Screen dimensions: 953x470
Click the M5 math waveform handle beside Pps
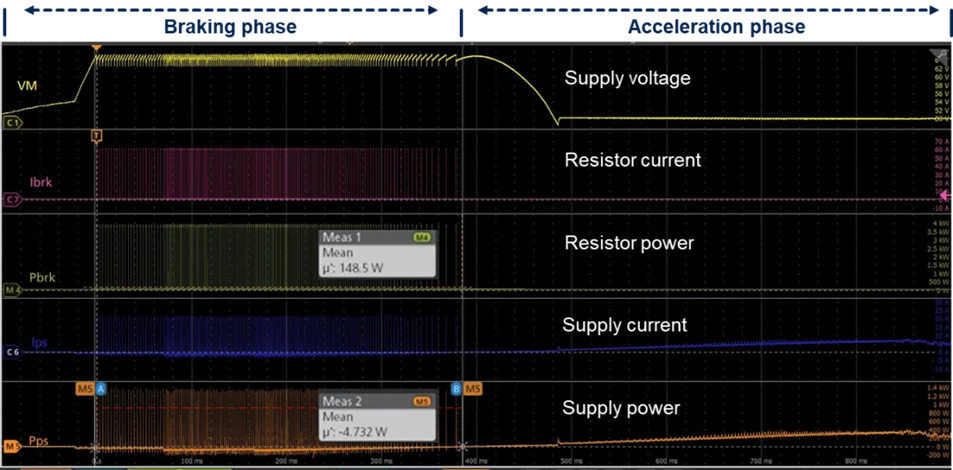pyautogui.click(x=12, y=446)
